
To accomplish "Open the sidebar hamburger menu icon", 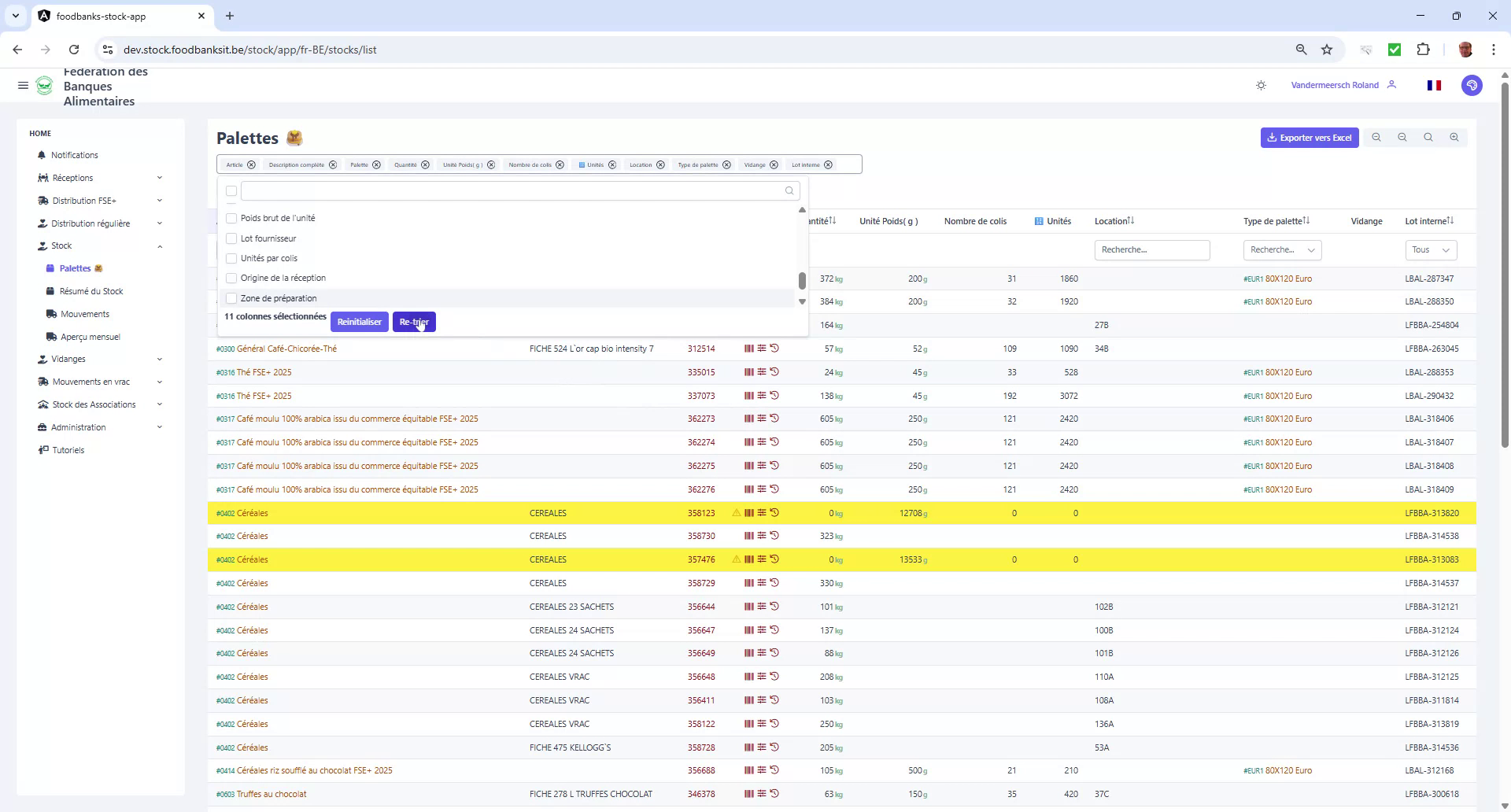I will 23,85.
